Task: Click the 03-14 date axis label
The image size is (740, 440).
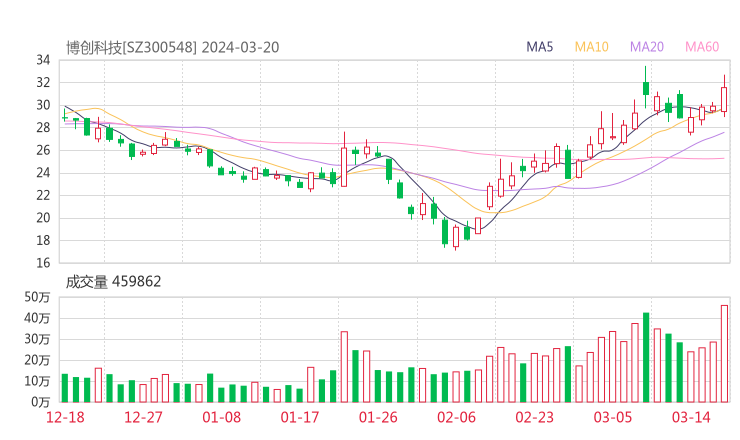Action: click(x=691, y=417)
